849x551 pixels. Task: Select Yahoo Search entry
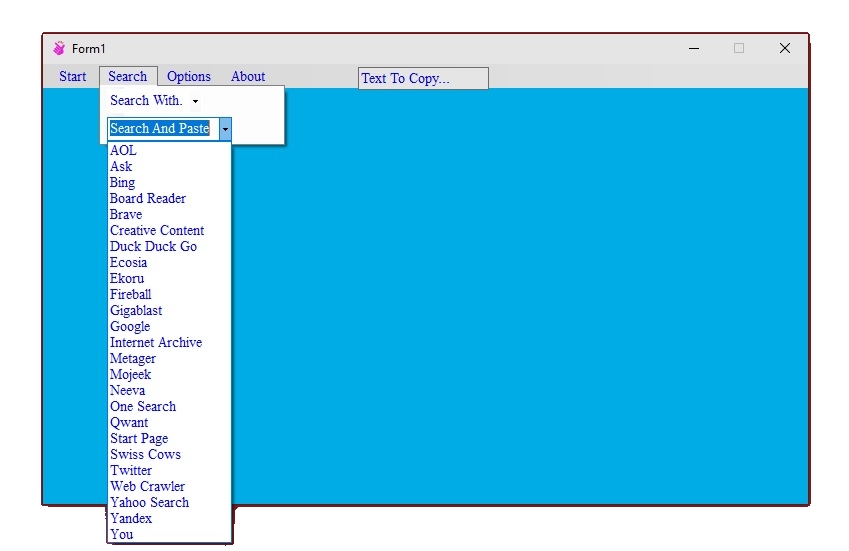coord(169,502)
